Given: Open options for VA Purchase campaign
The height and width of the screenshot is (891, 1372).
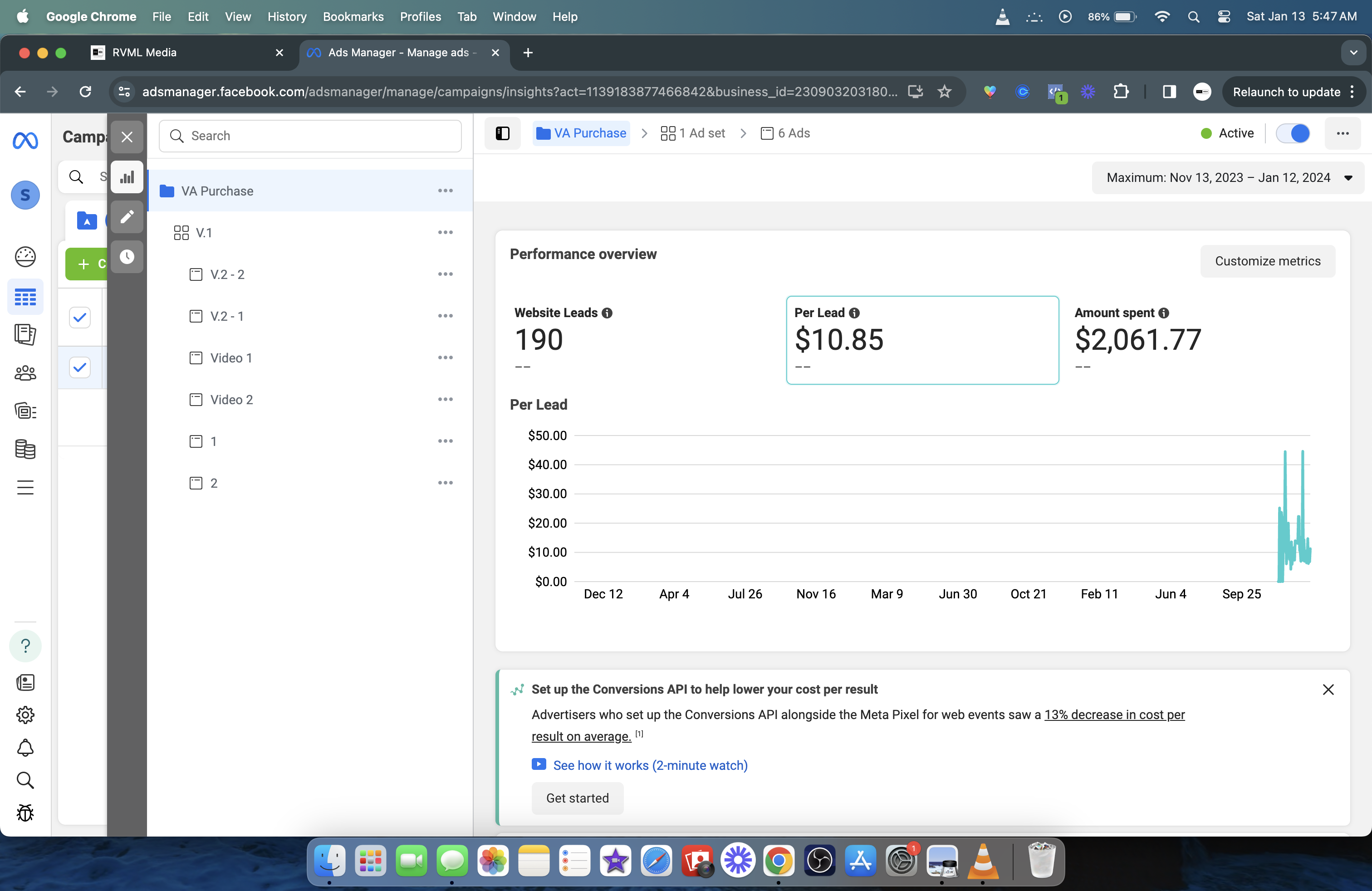Looking at the screenshot, I should 445,191.
